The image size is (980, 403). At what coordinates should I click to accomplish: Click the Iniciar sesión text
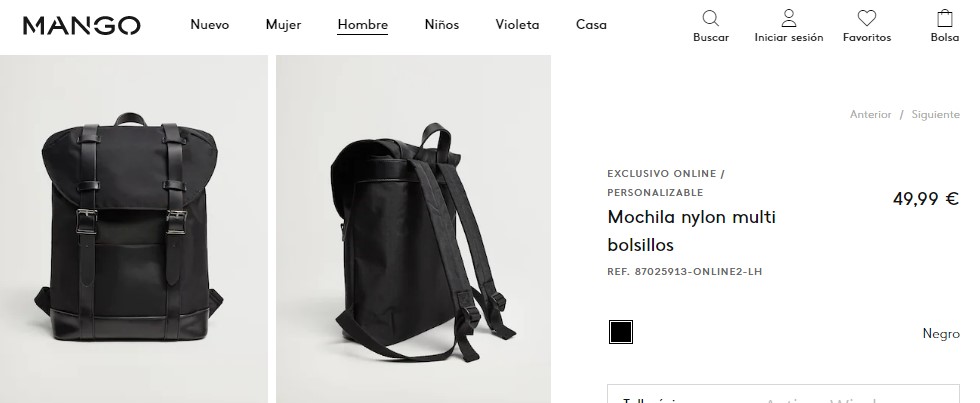coord(789,37)
